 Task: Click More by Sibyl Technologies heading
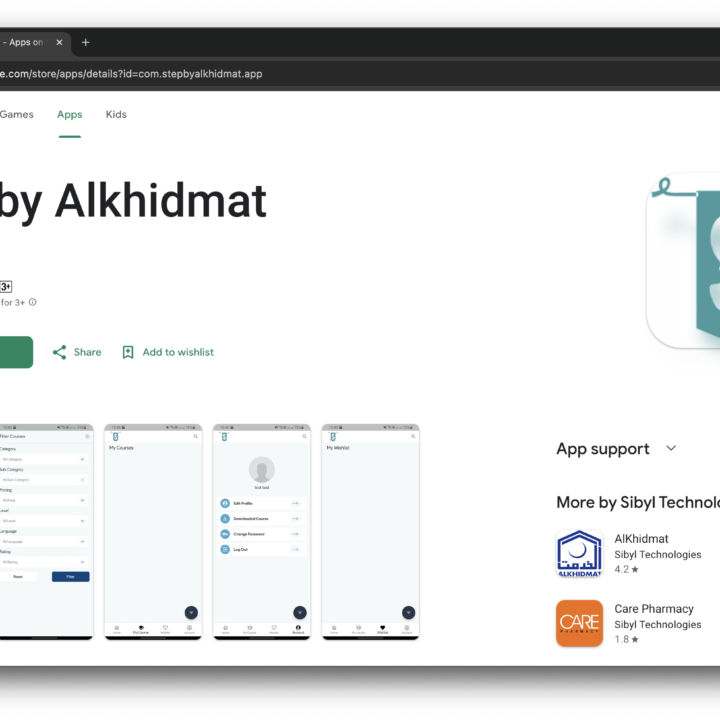pos(638,502)
